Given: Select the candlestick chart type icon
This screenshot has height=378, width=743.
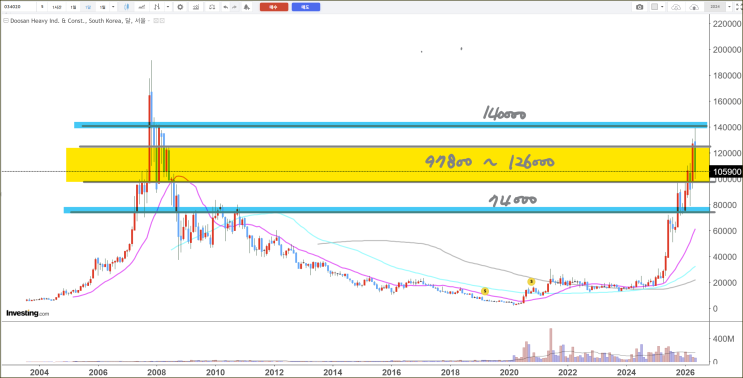Looking at the screenshot, I should 126,7.
